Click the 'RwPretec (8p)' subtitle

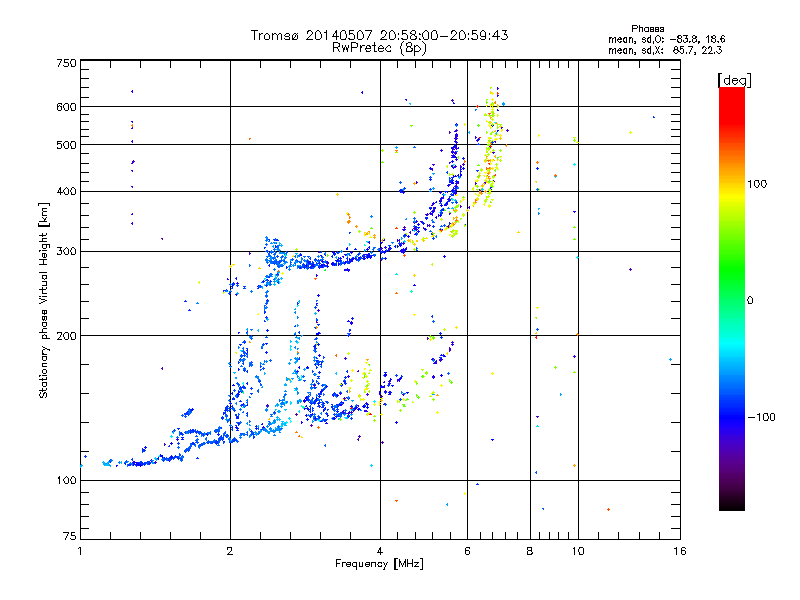pyautogui.click(x=379, y=48)
